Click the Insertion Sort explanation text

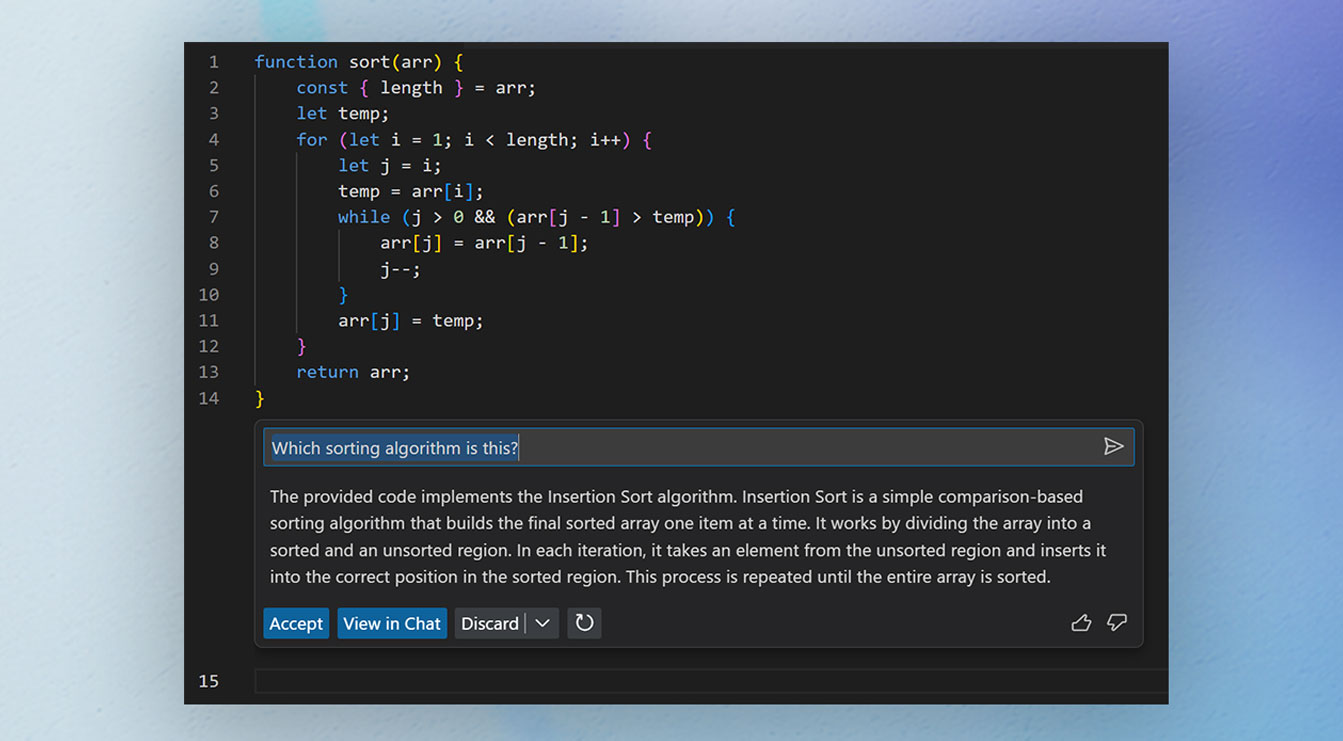pyautogui.click(x=689, y=536)
